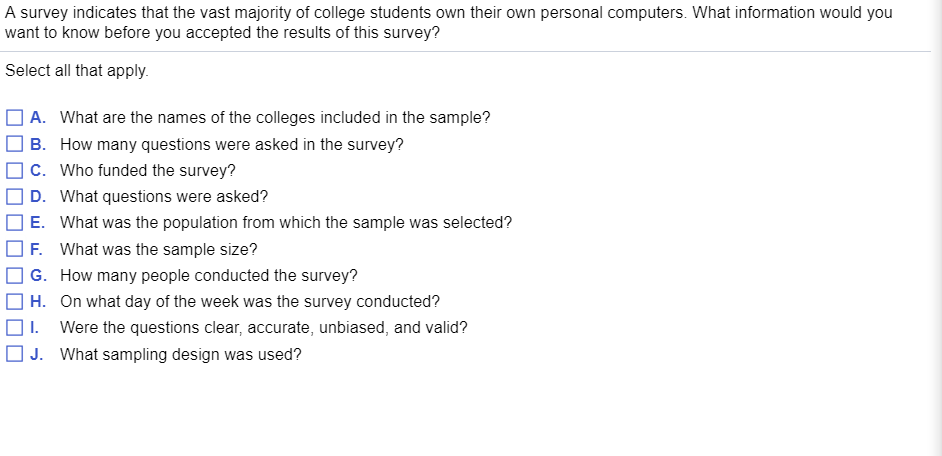Click the vertical scrollbar at right edge
Screen dimensions: 942x456
[x=937, y=228]
